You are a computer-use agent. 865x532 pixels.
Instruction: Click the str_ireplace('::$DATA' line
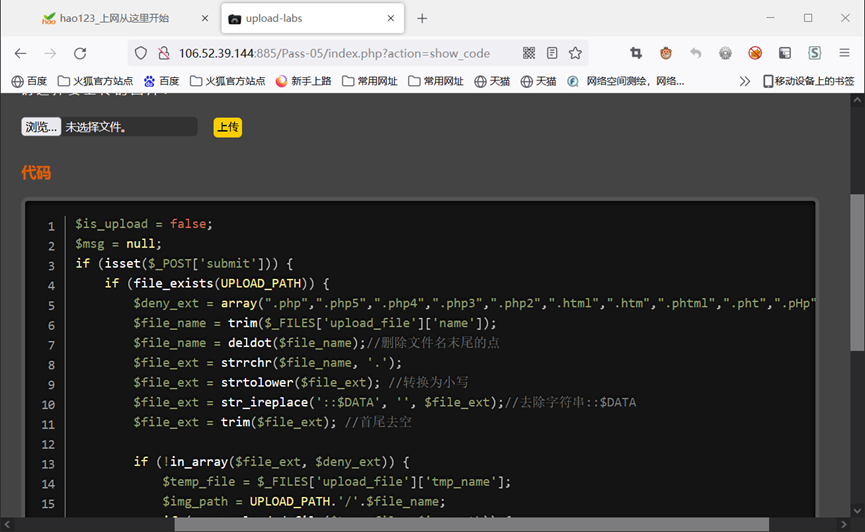pyautogui.click(x=385, y=402)
